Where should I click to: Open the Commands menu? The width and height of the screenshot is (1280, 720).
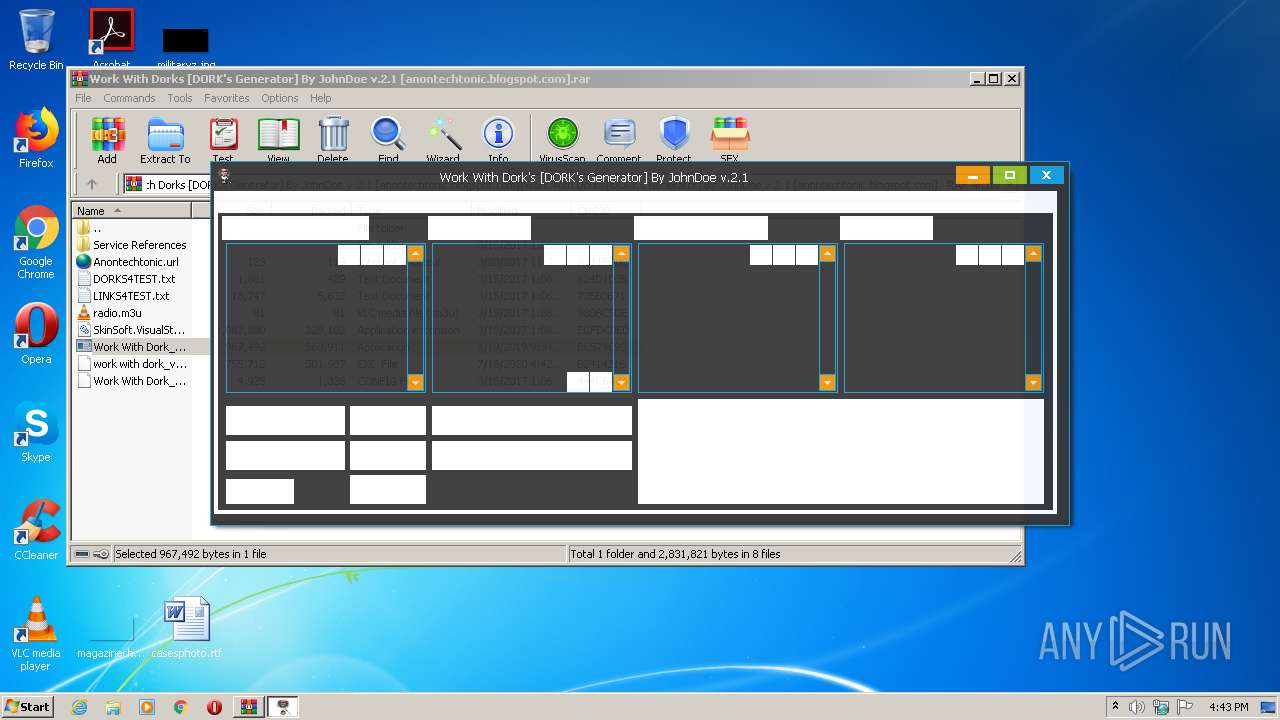[x=129, y=98]
